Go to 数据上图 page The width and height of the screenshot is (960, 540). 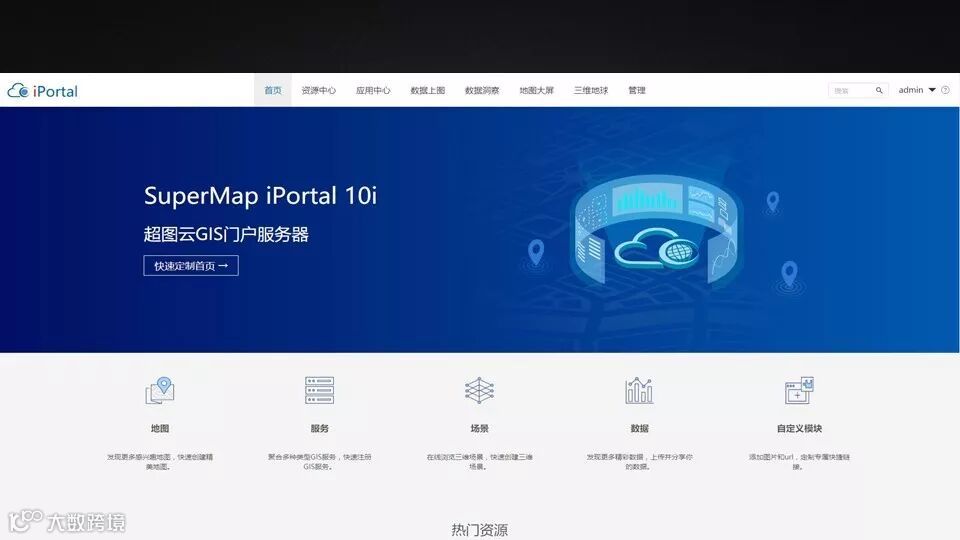click(x=427, y=90)
